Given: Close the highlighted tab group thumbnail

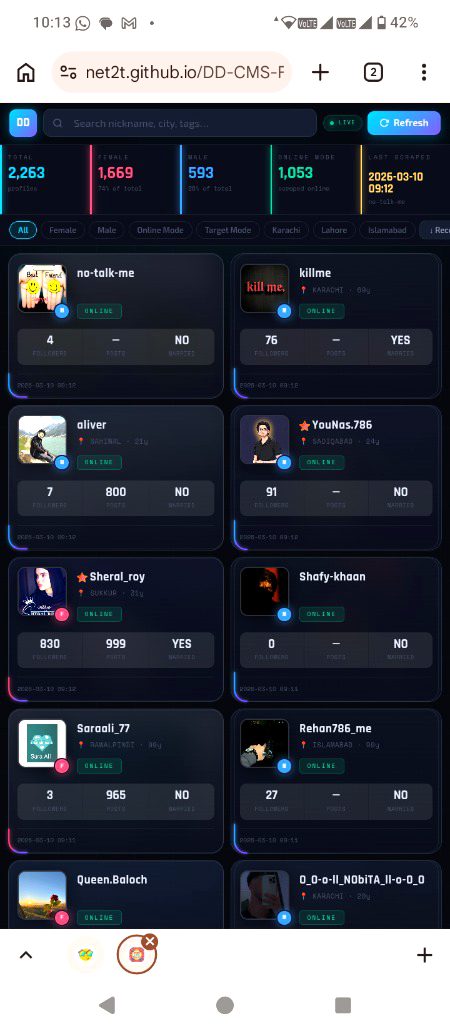Looking at the screenshot, I should click(x=150, y=941).
